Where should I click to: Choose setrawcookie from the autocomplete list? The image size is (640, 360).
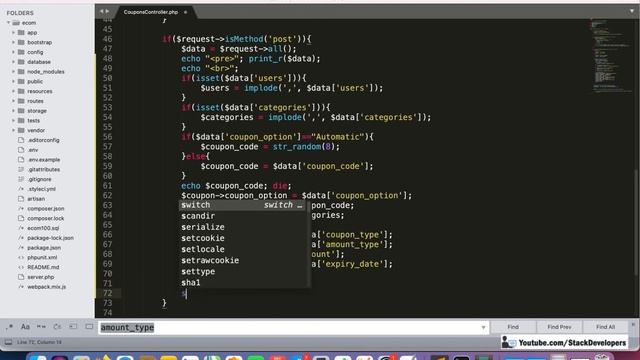[243, 260]
